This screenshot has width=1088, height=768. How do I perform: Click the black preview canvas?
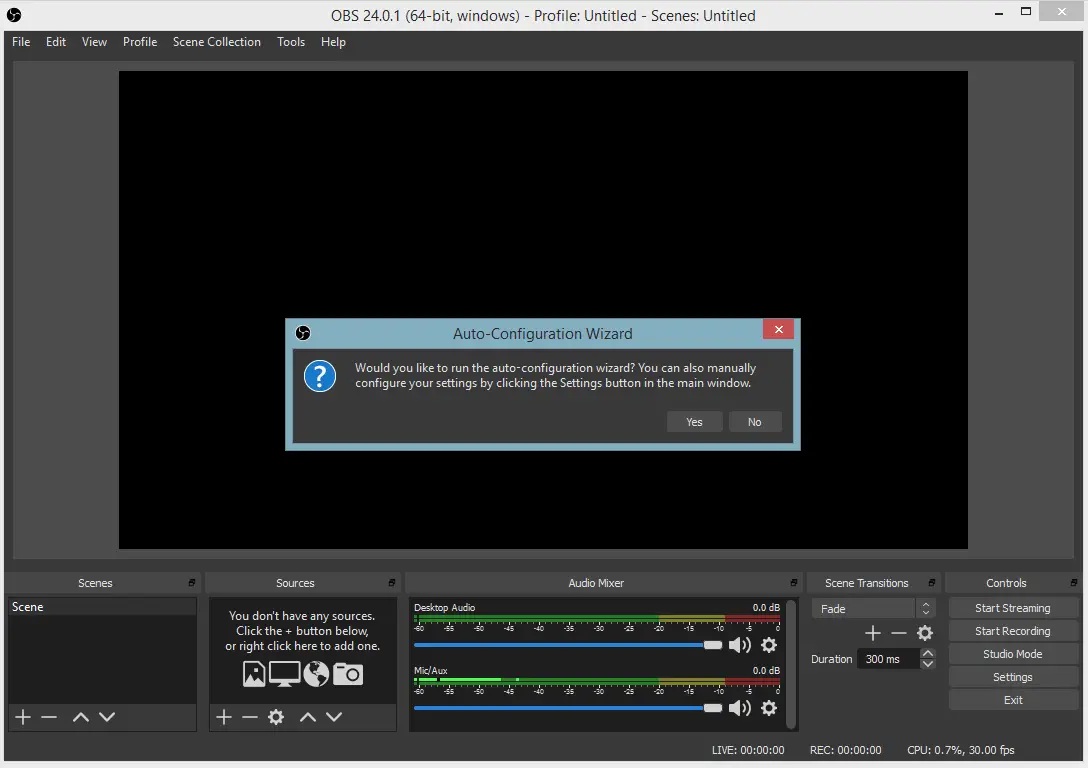[543, 309]
